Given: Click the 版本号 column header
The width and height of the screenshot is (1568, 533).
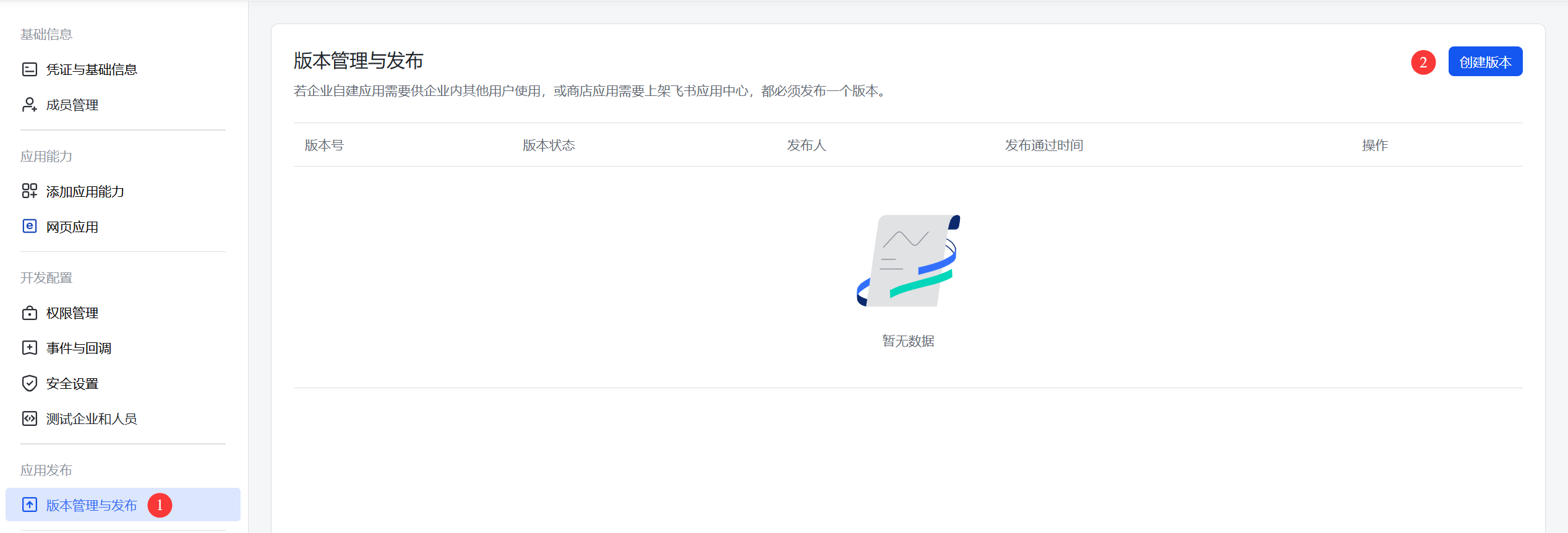Looking at the screenshot, I should [x=324, y=145].
